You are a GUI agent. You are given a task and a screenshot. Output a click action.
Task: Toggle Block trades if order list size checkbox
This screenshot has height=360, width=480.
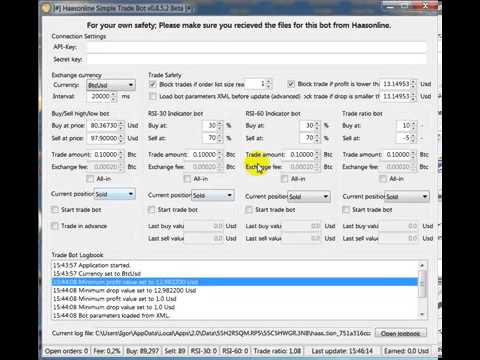[153, 84]
